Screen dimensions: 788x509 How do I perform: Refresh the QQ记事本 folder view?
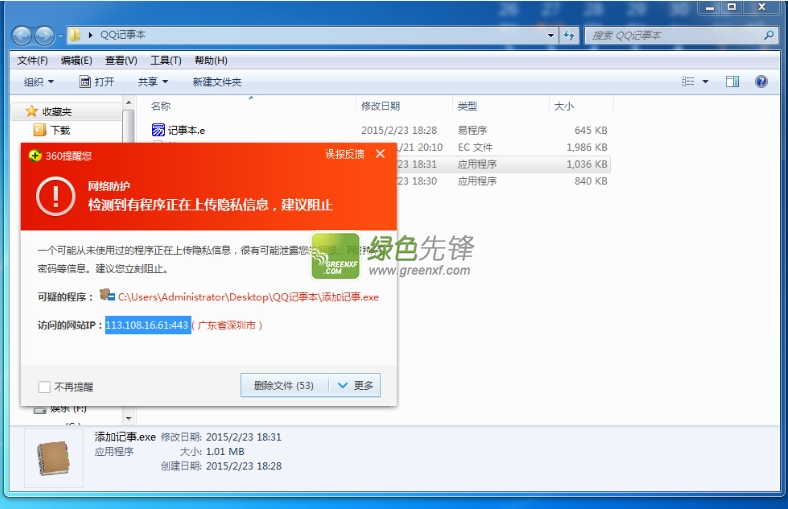[568, 35]
